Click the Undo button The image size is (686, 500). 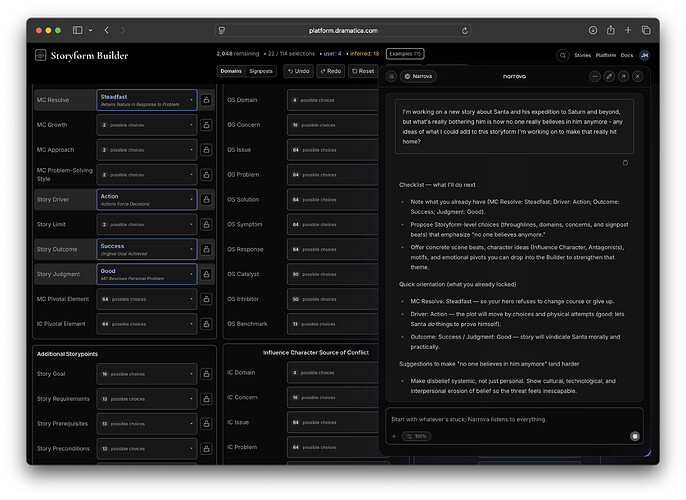tap(298, 71)
